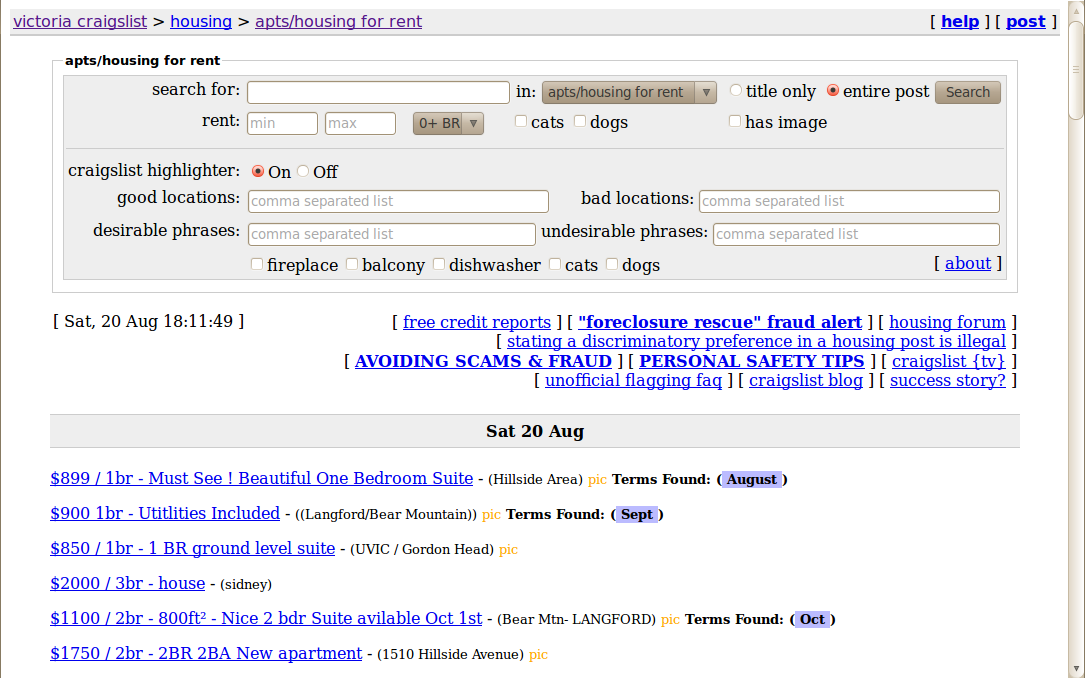
Task: Click the 'Sat 20 Aug' date header
Action: [535, 432]
